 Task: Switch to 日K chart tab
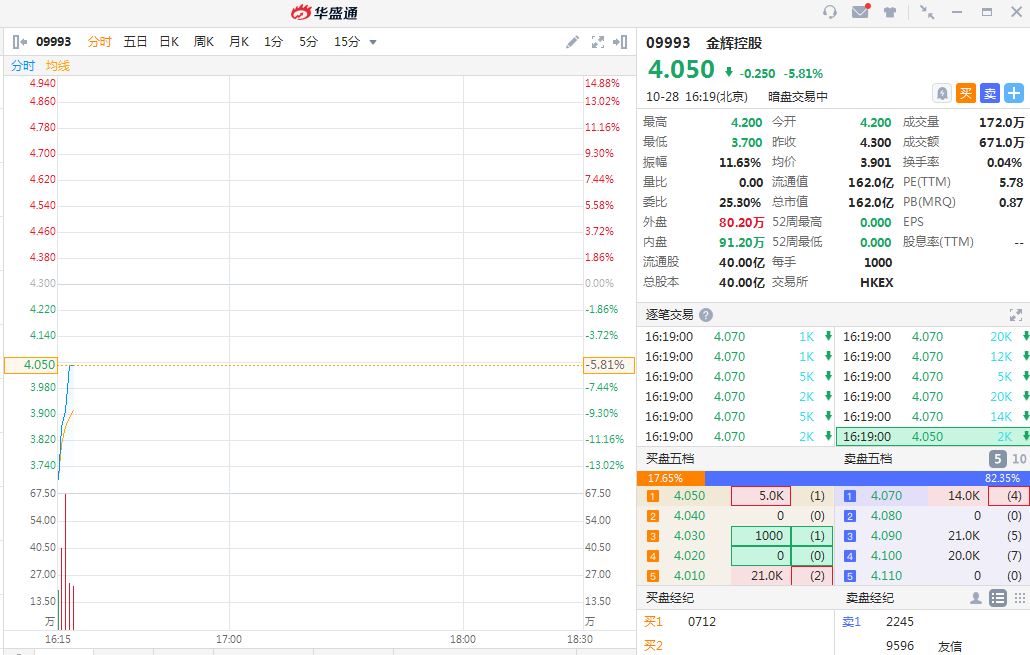[169, 42]
